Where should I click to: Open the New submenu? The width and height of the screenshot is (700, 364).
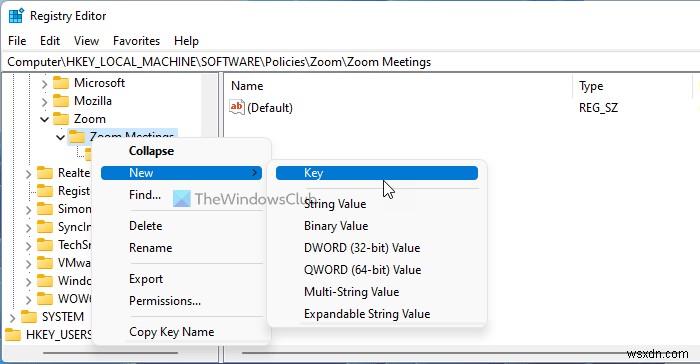coord(181,173)
